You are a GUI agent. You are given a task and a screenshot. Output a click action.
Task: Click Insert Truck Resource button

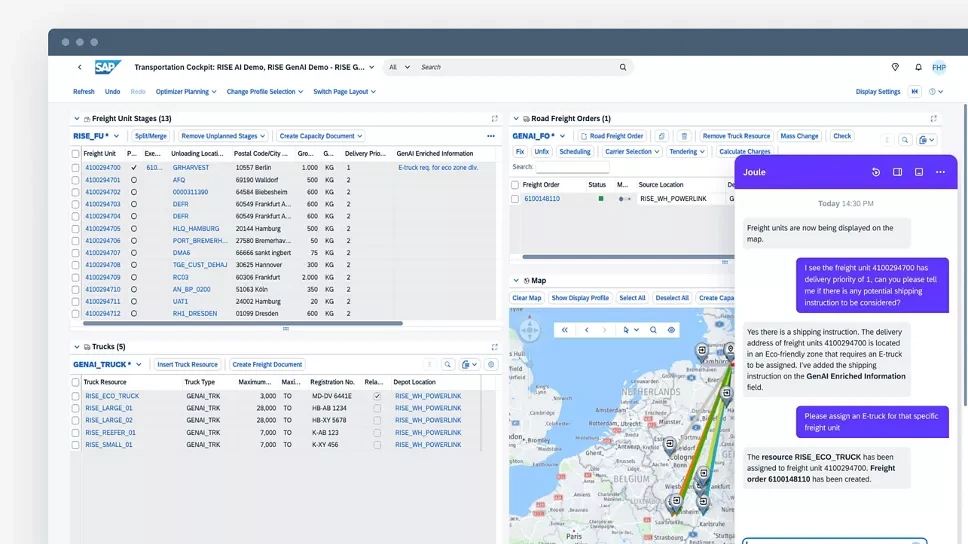coord(187,364)
